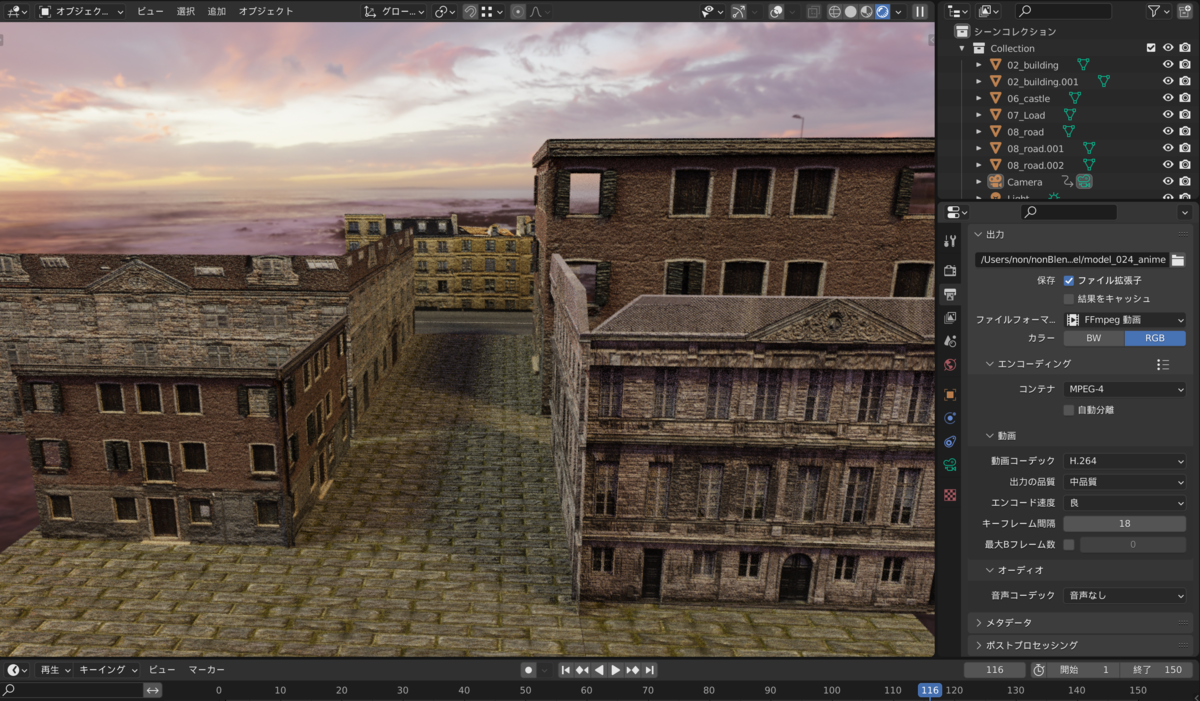The width and height of the screenshot is (1200, 701).
Task: Open the View Layer properties tab
Action: (950, 318)
